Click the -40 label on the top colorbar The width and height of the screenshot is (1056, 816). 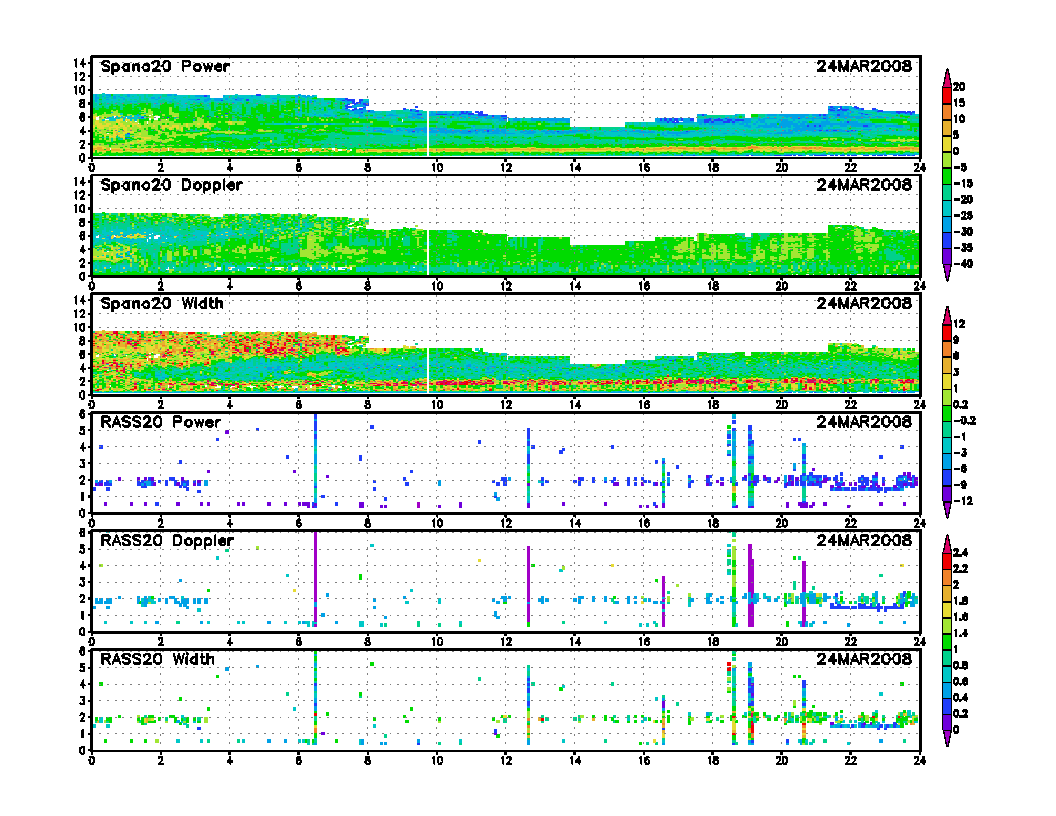tap(963, 264)
